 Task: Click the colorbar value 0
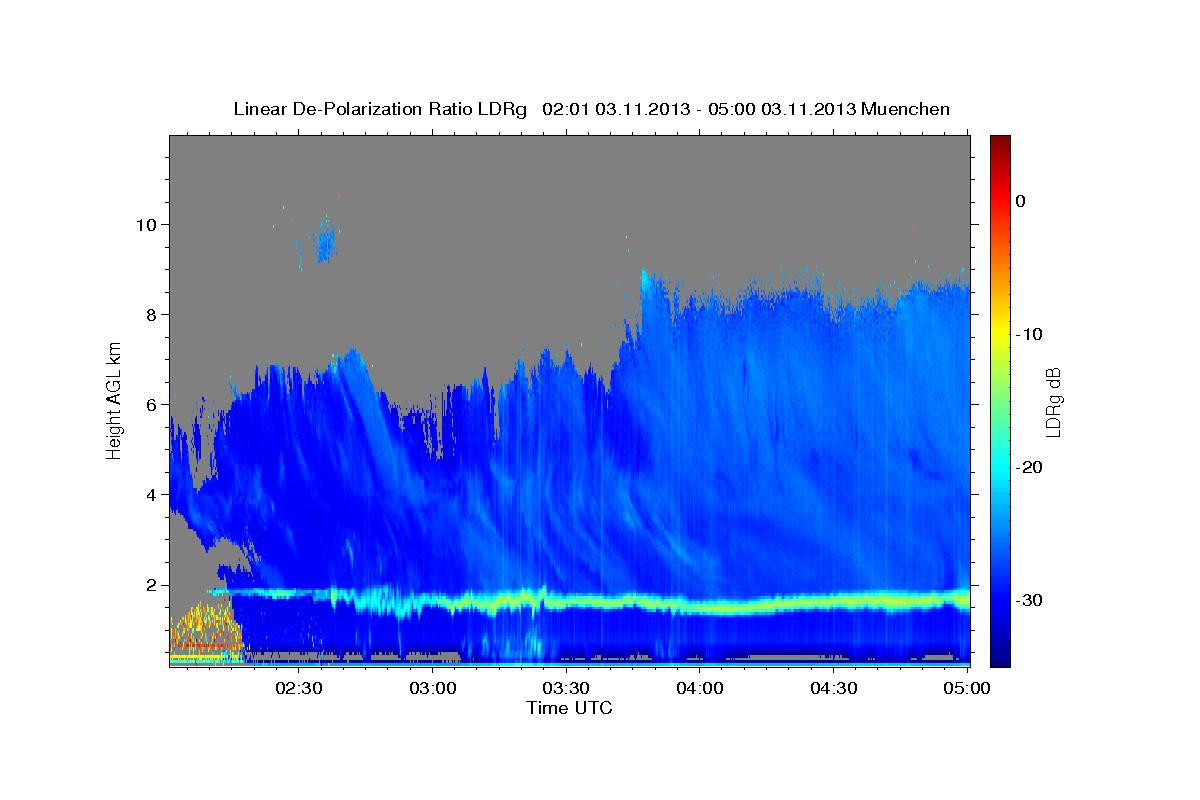[1021, 201]
